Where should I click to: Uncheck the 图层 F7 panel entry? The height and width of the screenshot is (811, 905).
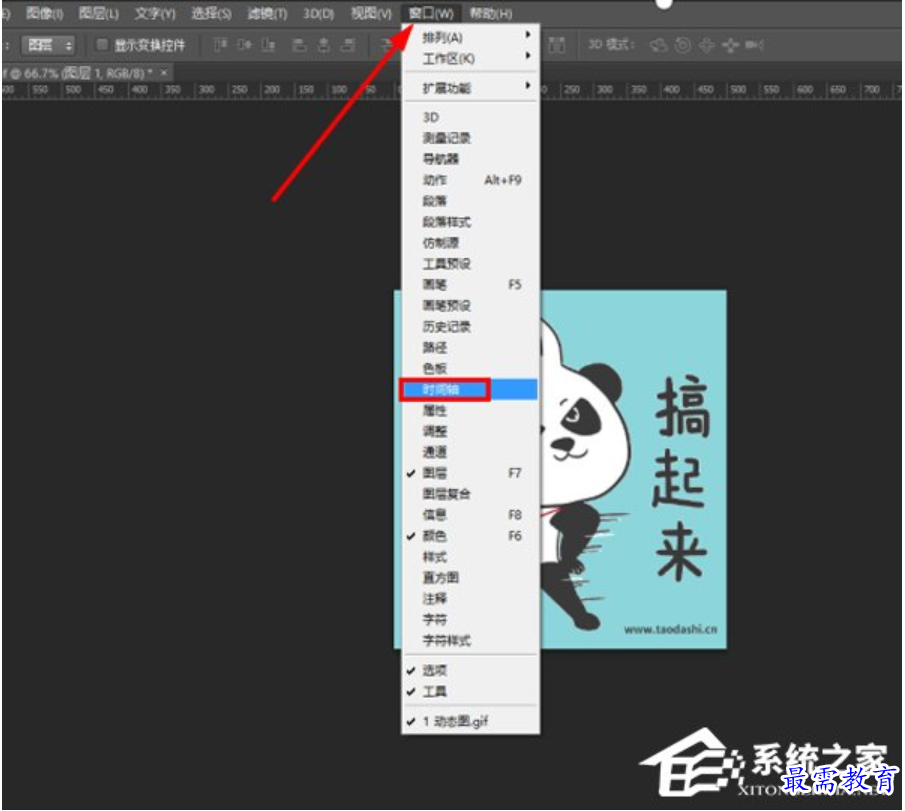[x=470, y=473]
